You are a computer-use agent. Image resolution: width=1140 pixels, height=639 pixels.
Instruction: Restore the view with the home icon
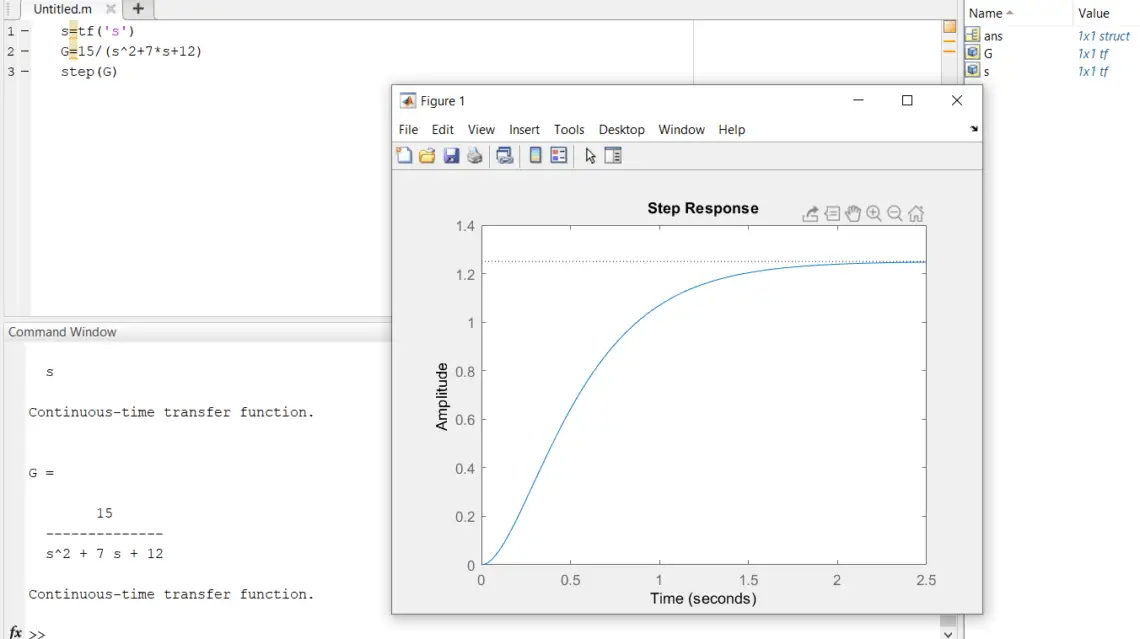coord(916,214)
